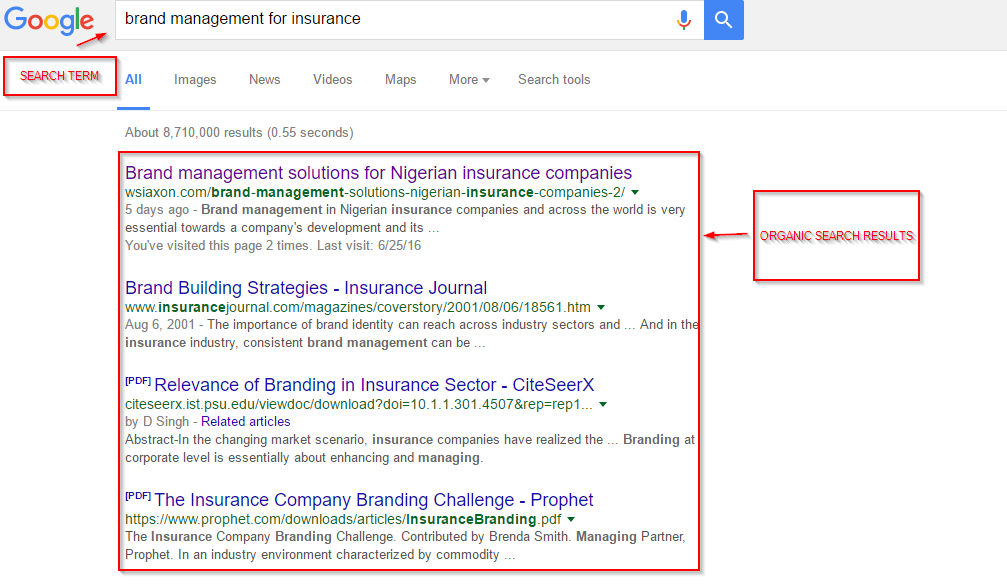Image resolution: width=1007 pixels, height=585 pixels.
Task: Switch to the Maps tab
Action: (400, 80)
